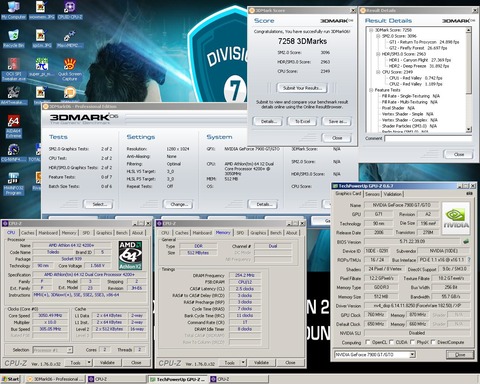Viewport: 480px width, 384px height.
Task: Open Bench tab in Memory CPU-Z window
Action: tap(276, 233)
